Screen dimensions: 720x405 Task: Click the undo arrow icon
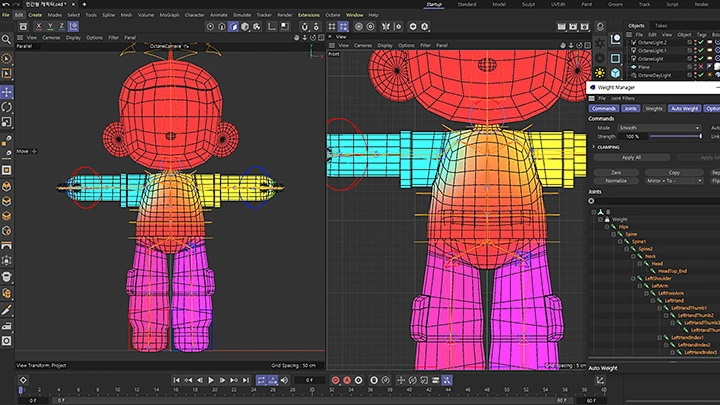(x=6, y=4)
